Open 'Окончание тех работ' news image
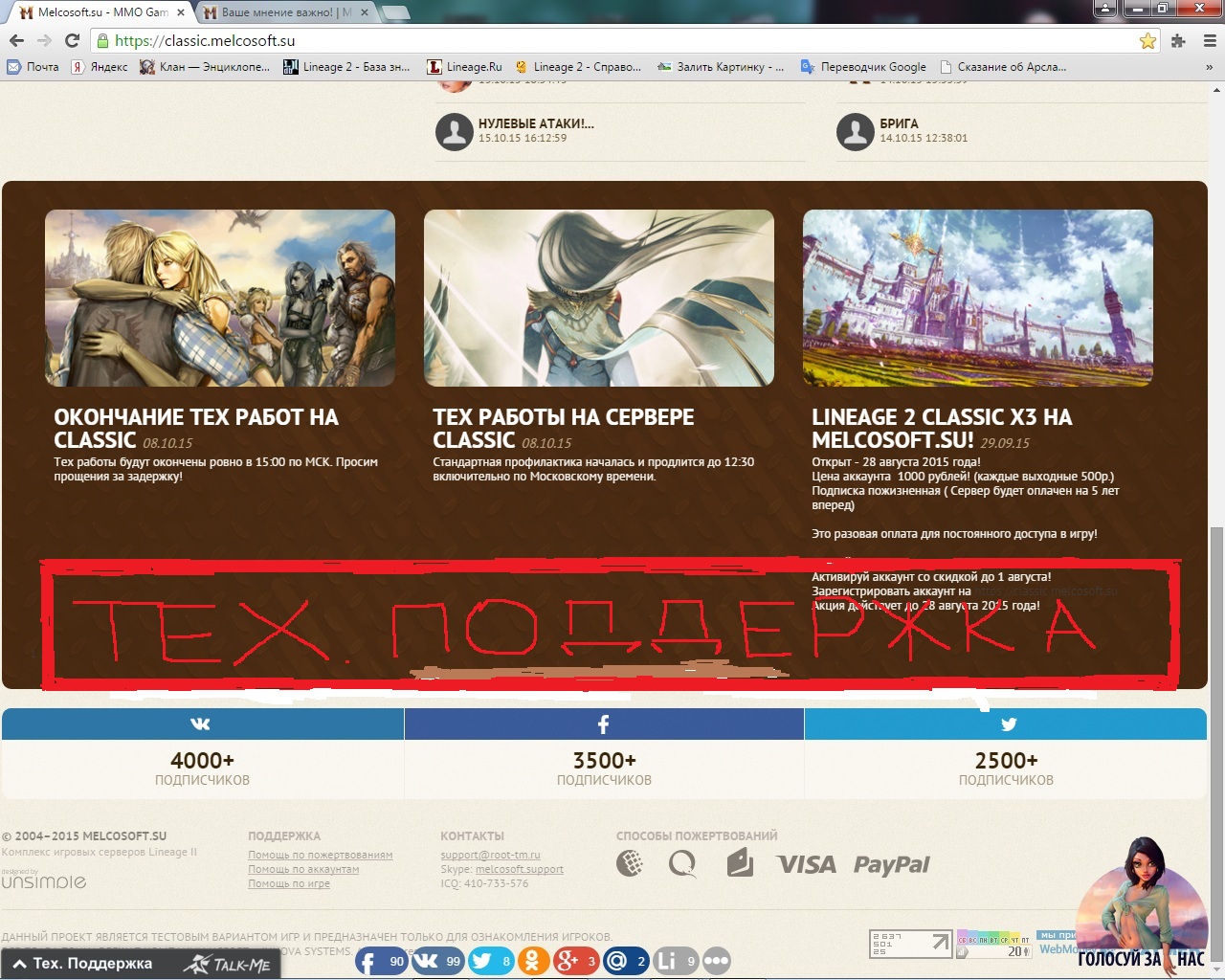This screenshot has width=1225, height=980. click(220, 298)
